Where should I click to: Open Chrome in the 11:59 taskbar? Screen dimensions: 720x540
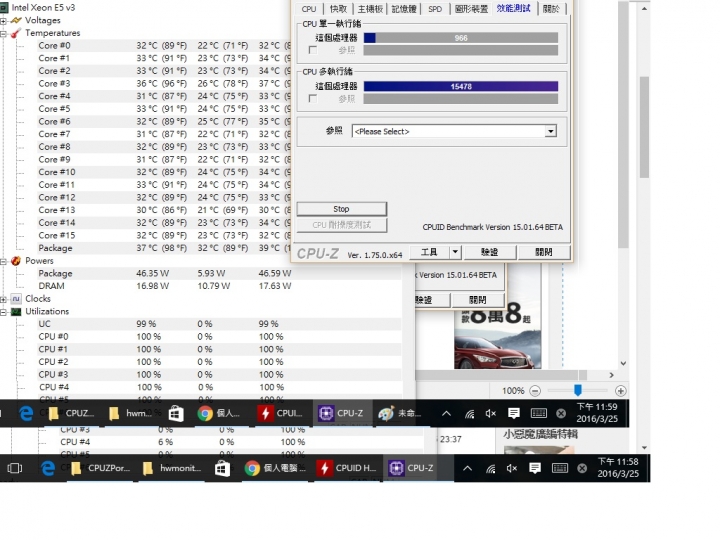pyautogui.click(x=219, y=413)
